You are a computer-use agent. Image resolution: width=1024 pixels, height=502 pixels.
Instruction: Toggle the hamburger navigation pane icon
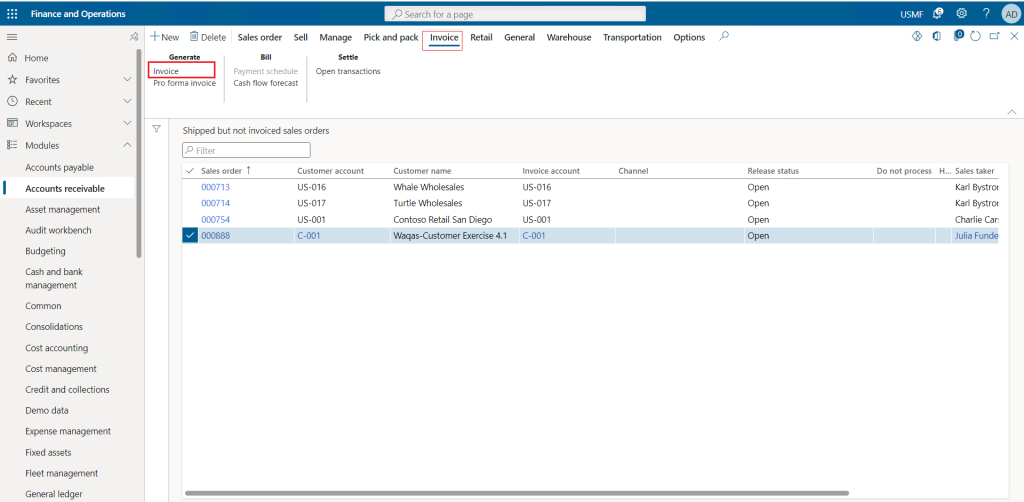click(x=12, y=37)
